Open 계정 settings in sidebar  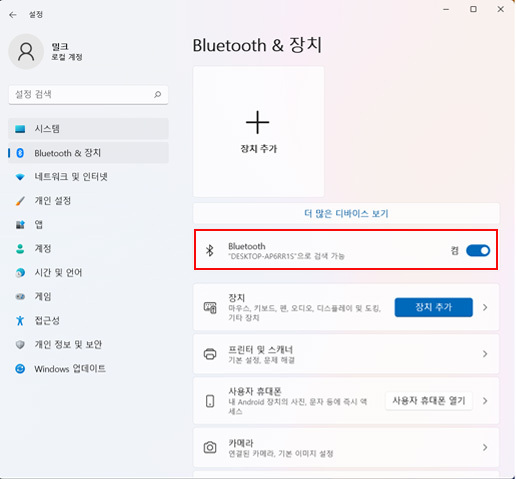[x=88, y=249]
